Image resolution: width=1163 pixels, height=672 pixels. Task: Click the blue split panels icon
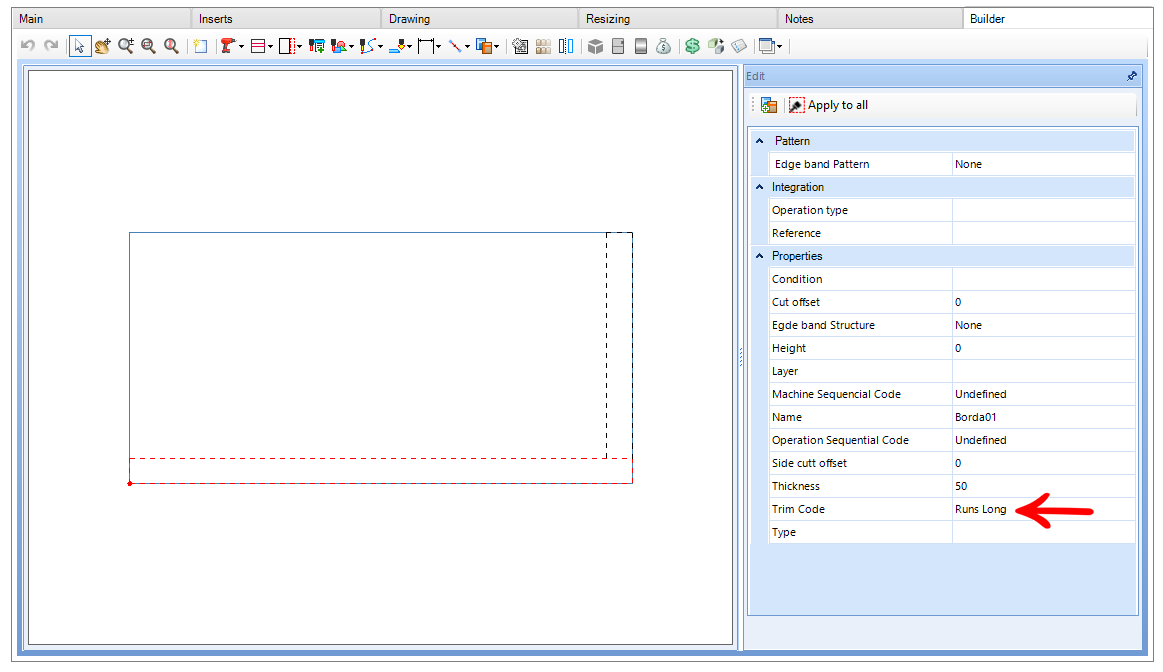(566, 46)
